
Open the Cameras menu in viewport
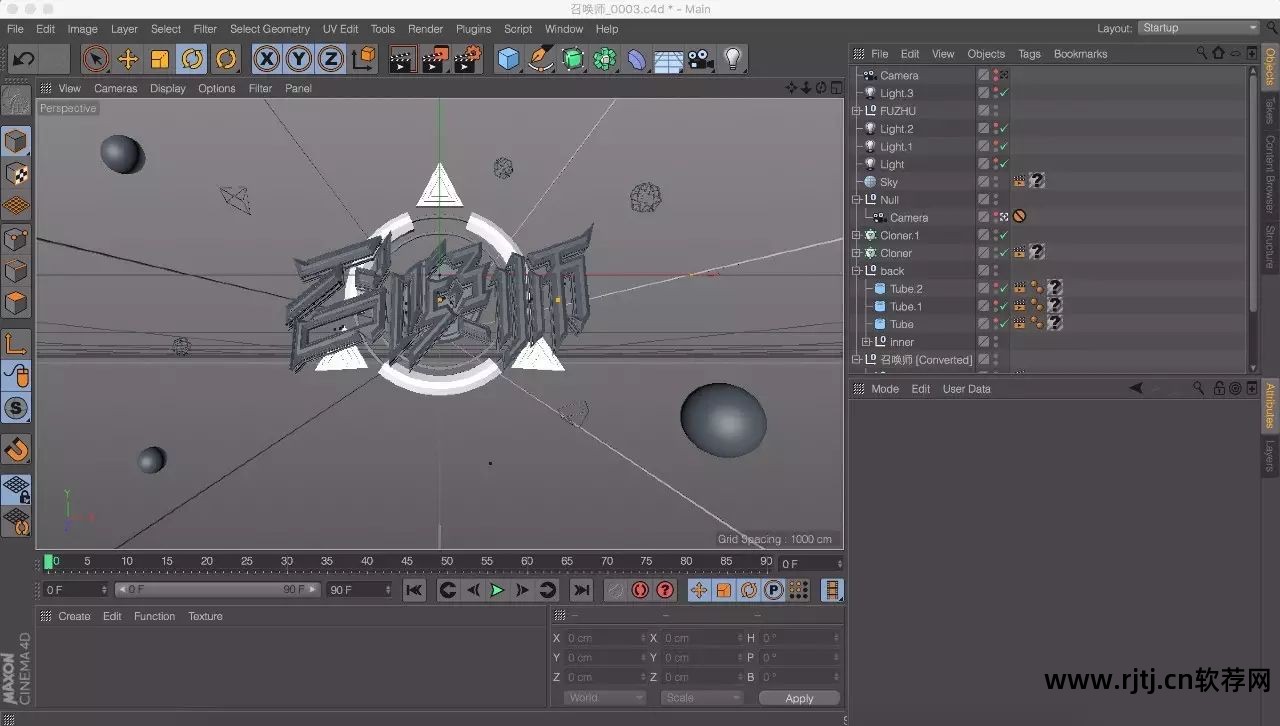(x=115, y=88)
